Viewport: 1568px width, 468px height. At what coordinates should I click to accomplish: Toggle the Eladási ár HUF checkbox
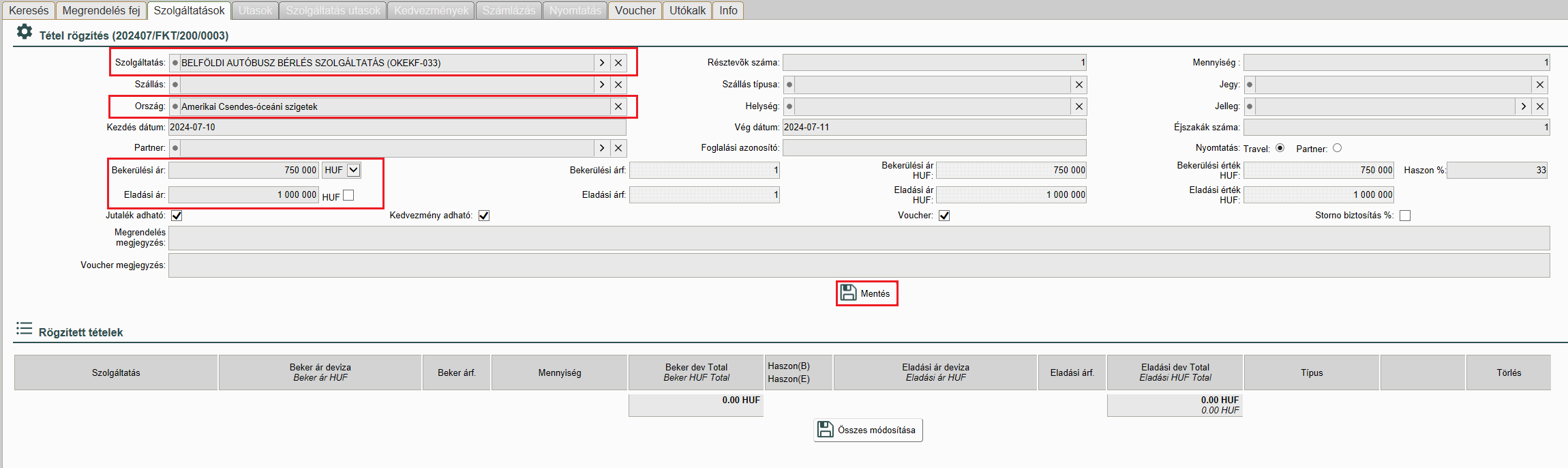[x=348, y=195]
